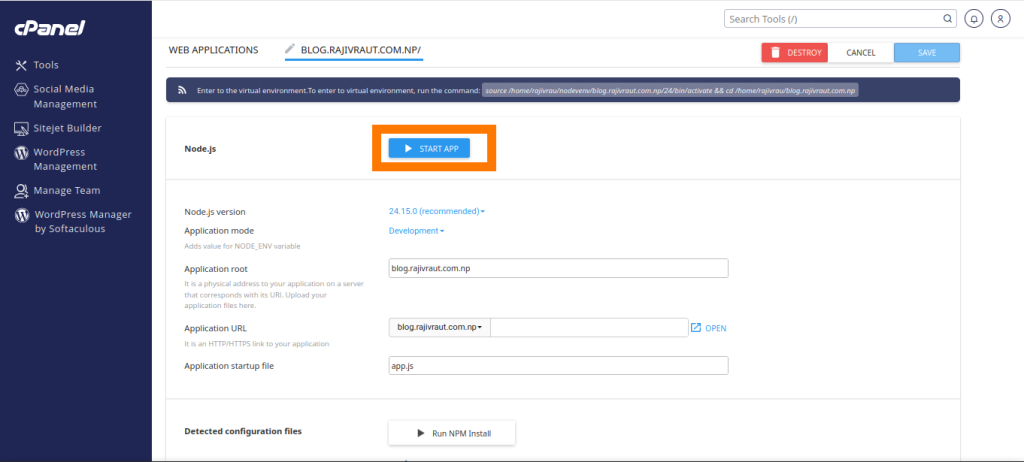Image resolution: width=1024 pixels, height=462 pixels.
Task: Save the application settings
Action: pos(927,53)
